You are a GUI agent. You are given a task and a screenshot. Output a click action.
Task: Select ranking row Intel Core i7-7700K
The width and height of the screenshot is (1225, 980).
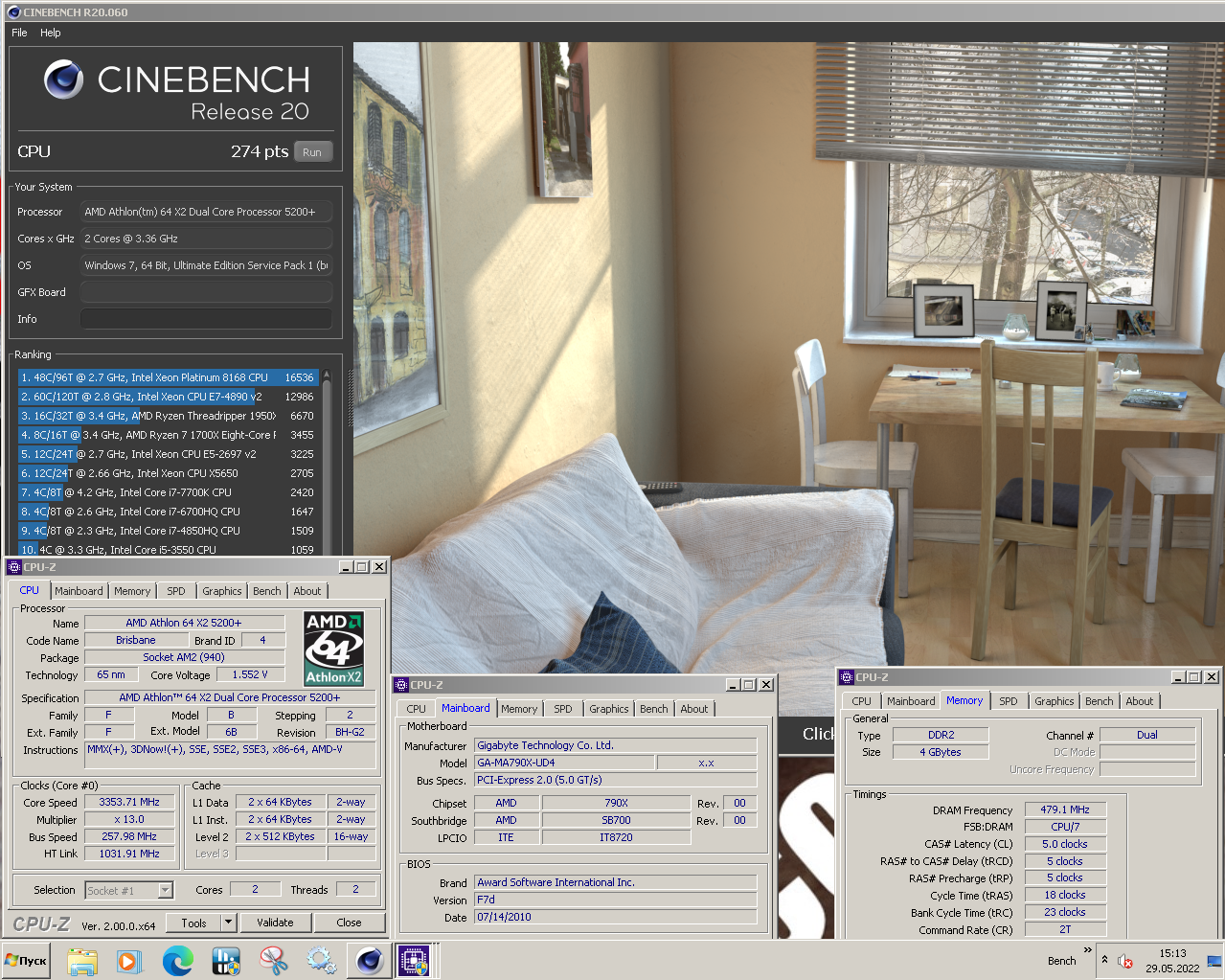coord(167,492)
